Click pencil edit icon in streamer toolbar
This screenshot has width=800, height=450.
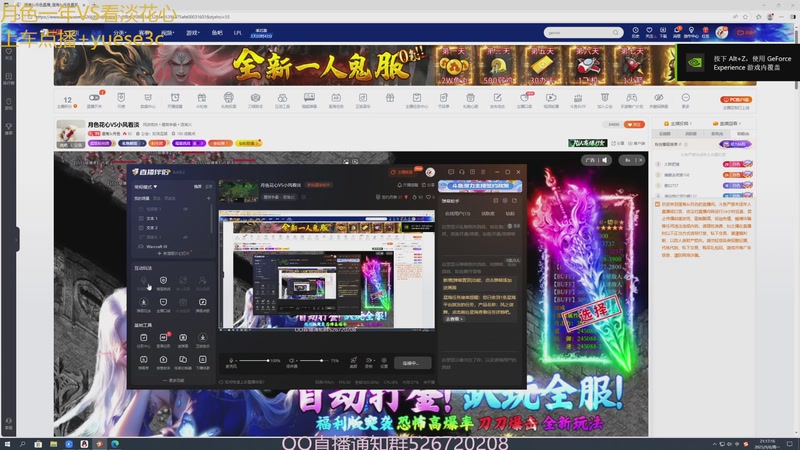497,97
